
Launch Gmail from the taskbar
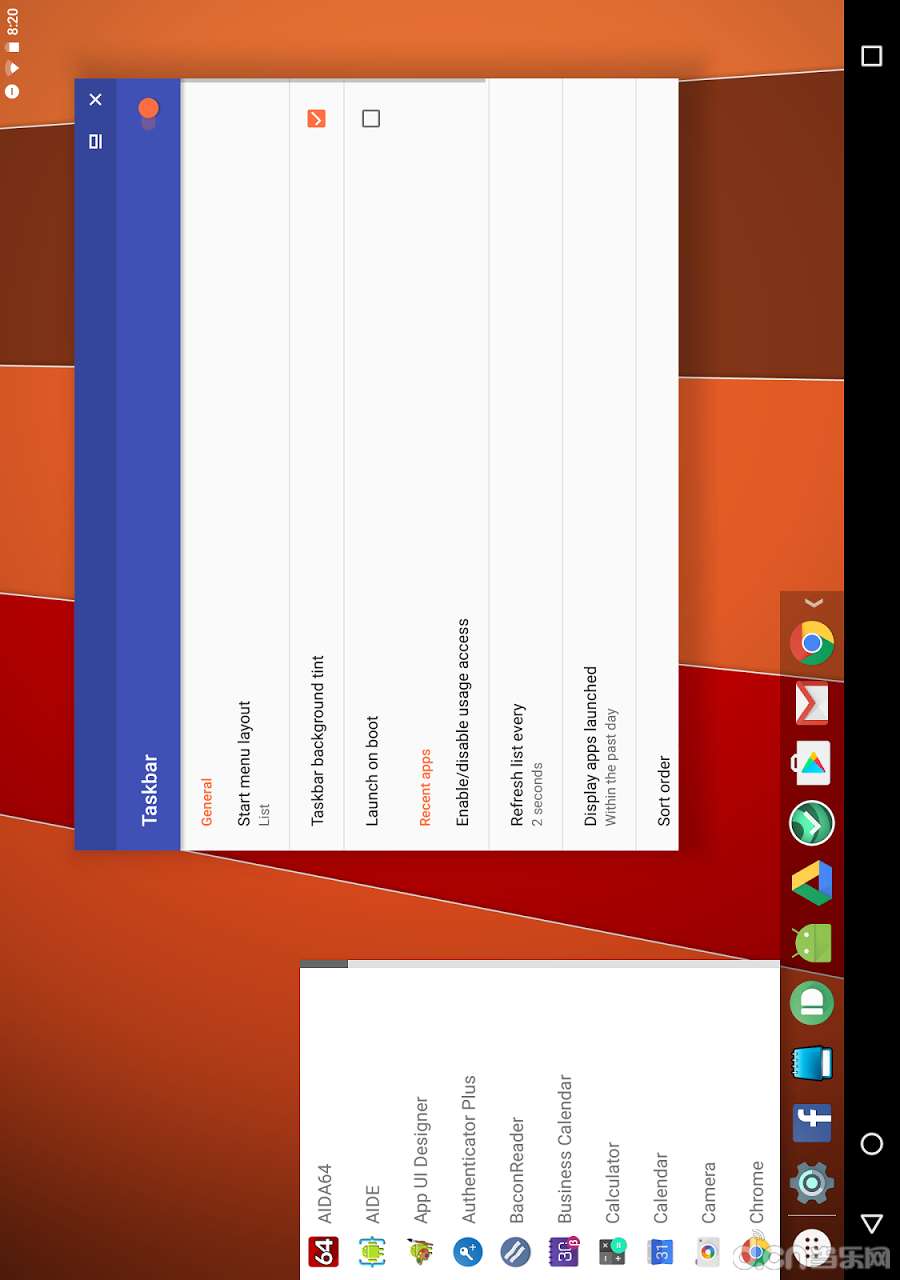pyautogui.click(x=812, y=703)
